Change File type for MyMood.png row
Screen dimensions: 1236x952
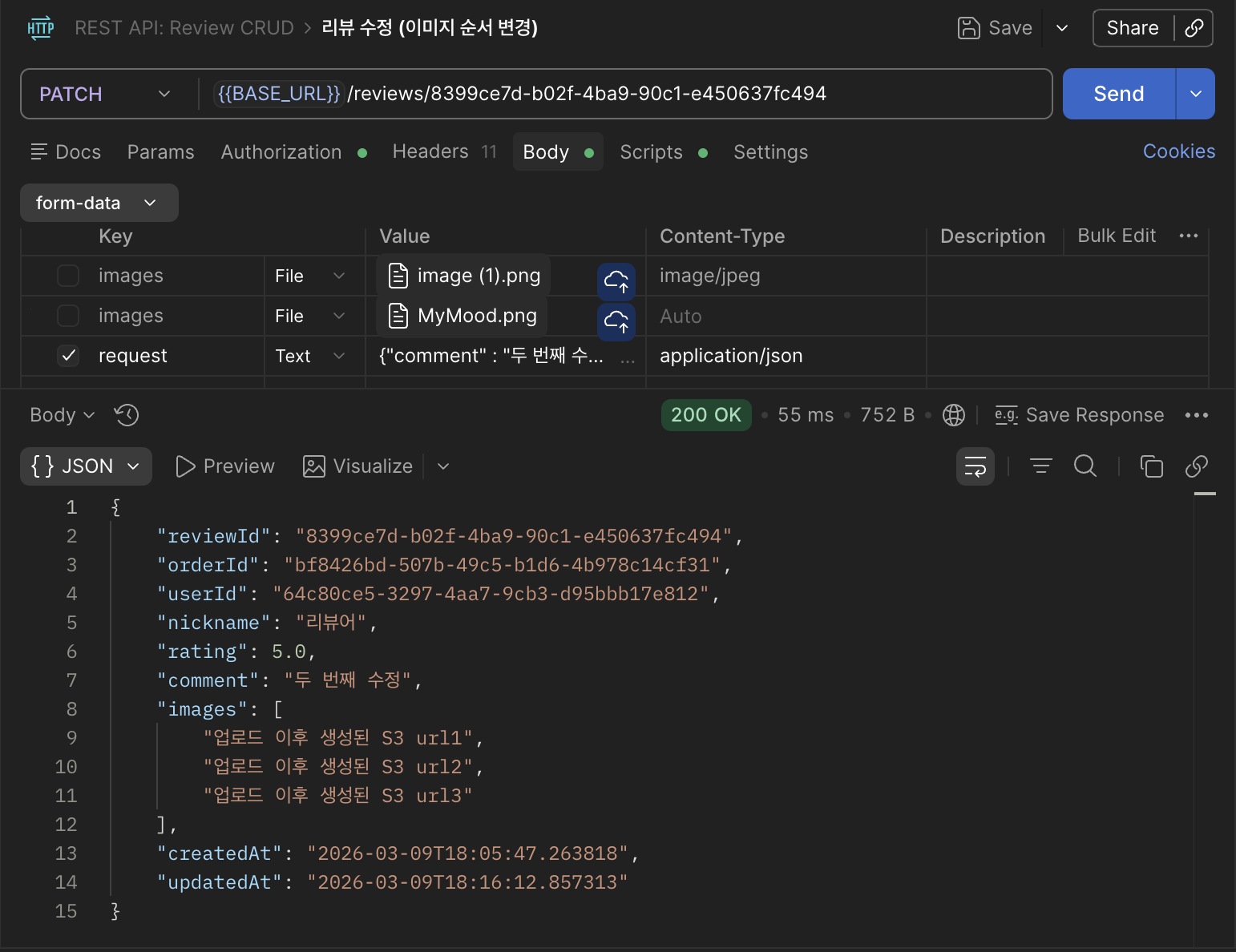310,316
